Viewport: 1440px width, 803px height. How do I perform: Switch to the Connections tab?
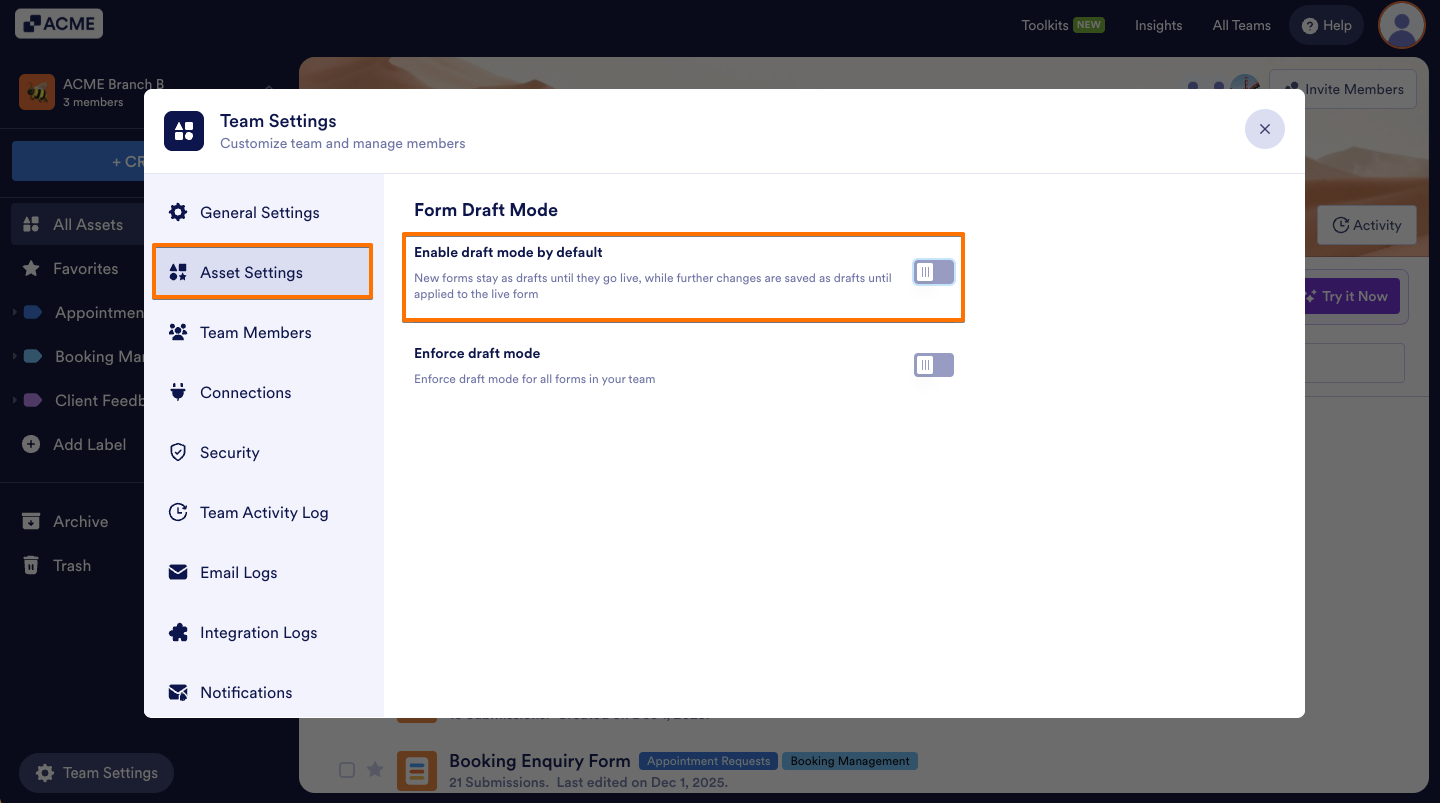pos(264,392)
